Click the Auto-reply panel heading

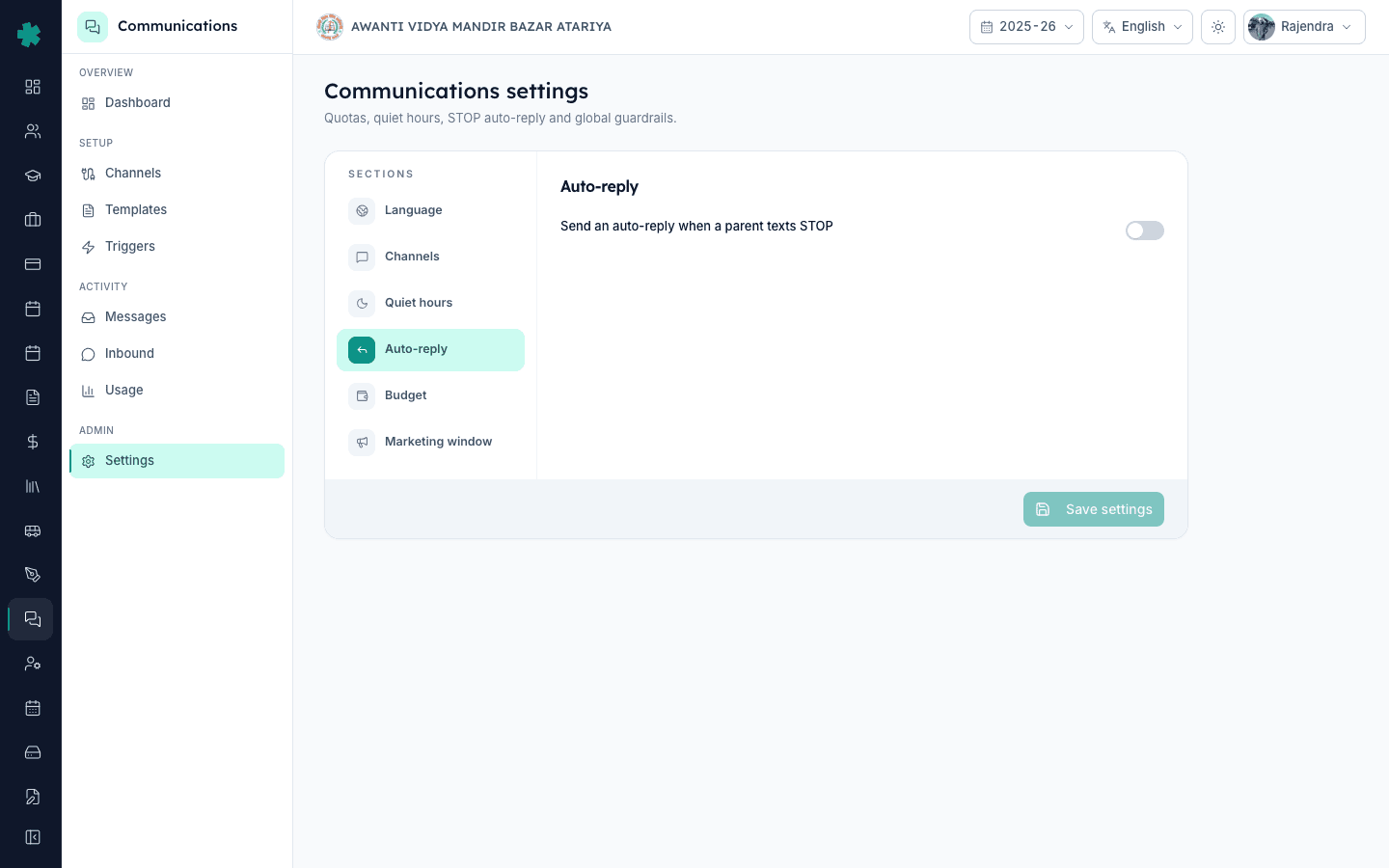599,187
